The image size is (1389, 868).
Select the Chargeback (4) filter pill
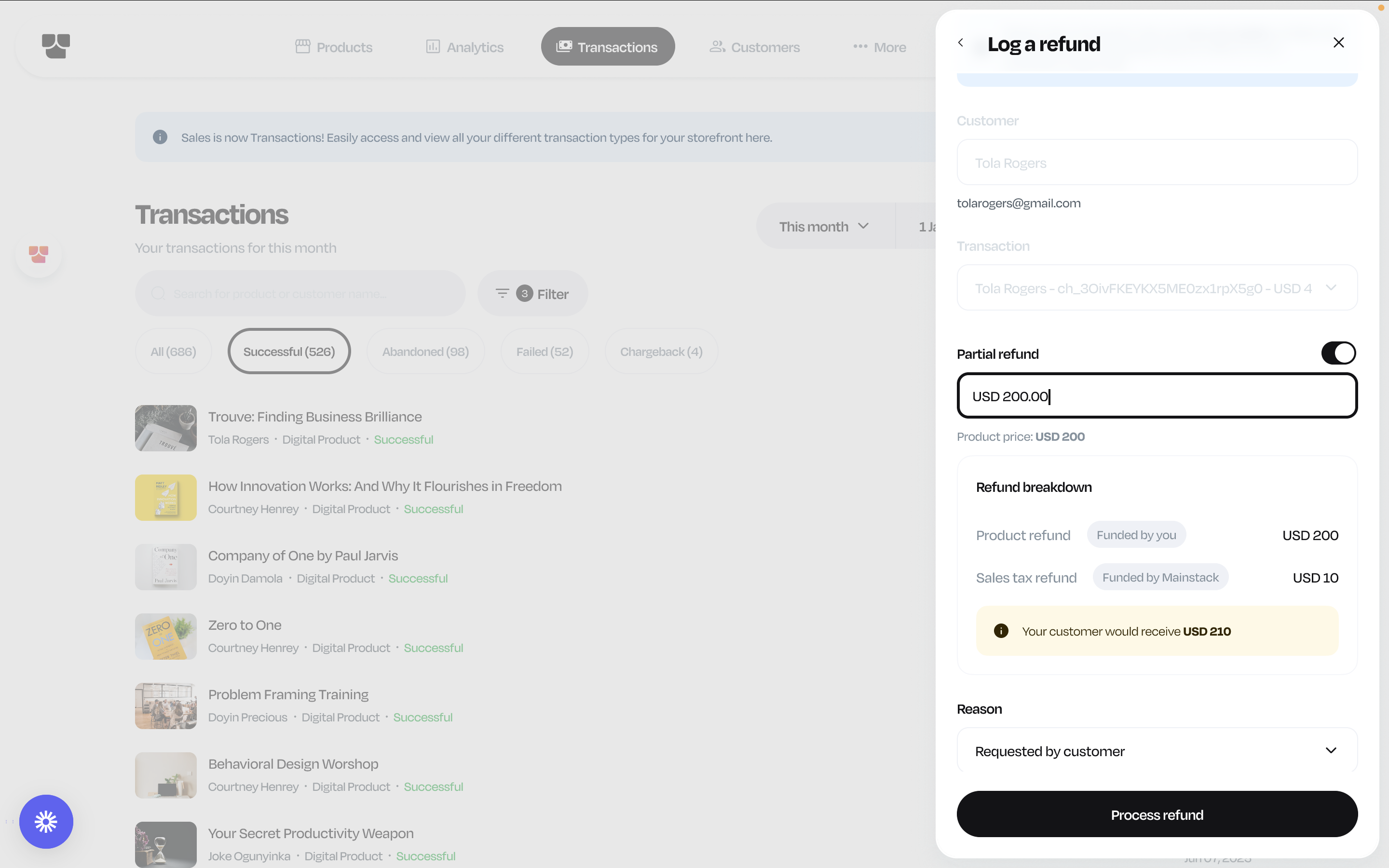click(661, 352)
